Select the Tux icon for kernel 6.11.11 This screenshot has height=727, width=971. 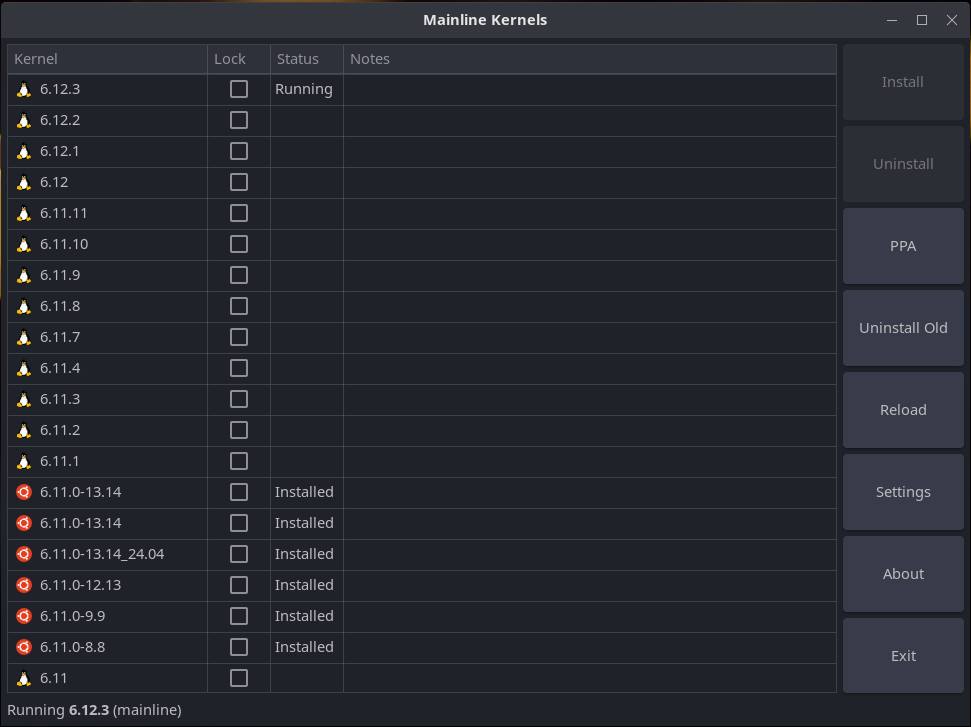(x=24, y=214)
